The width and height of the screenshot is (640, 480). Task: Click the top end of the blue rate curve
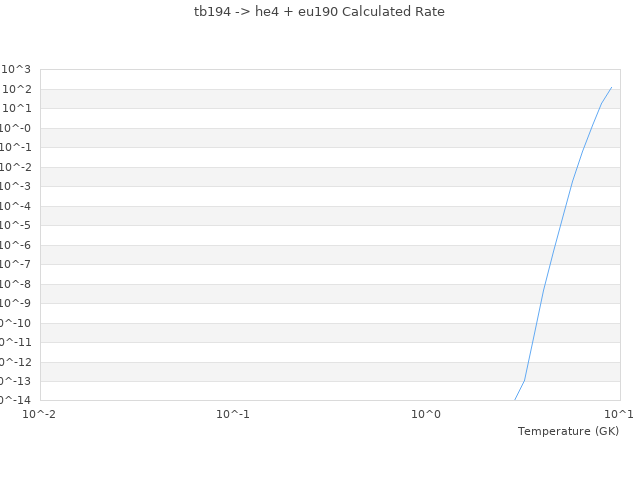click(x=611, y=87)
